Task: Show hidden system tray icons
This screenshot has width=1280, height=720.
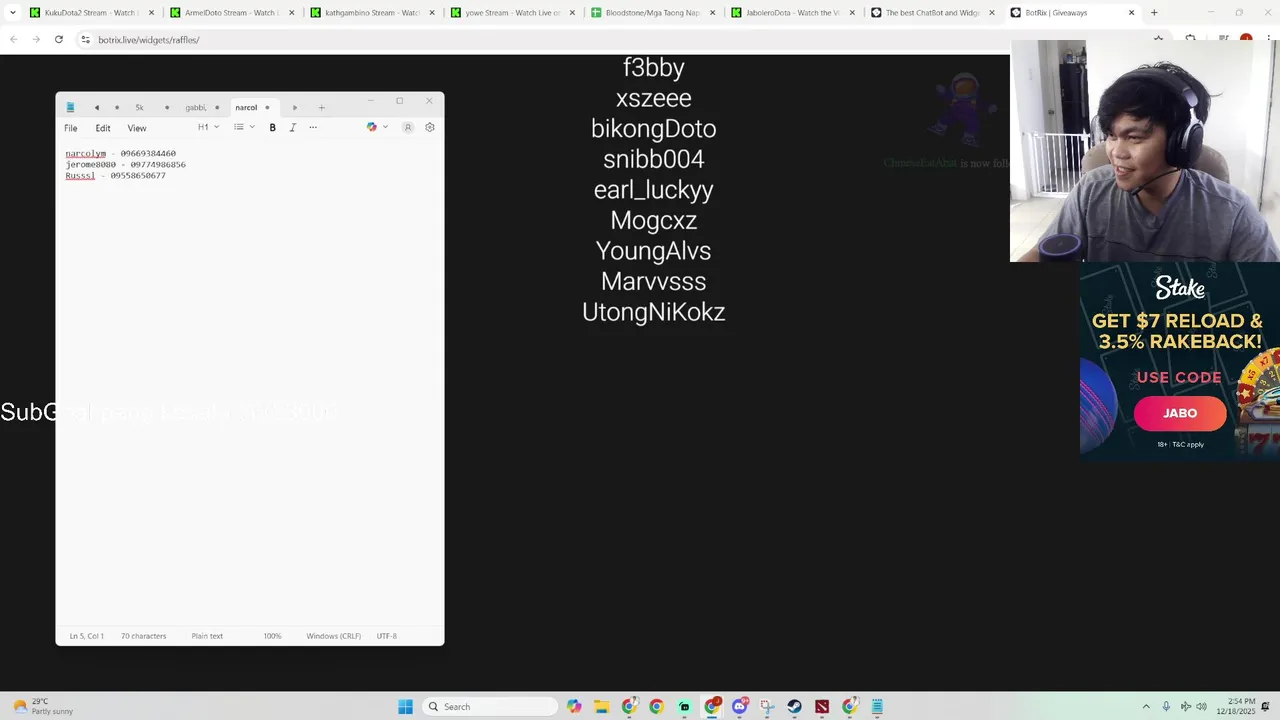Action: (x=1146, y=706)
